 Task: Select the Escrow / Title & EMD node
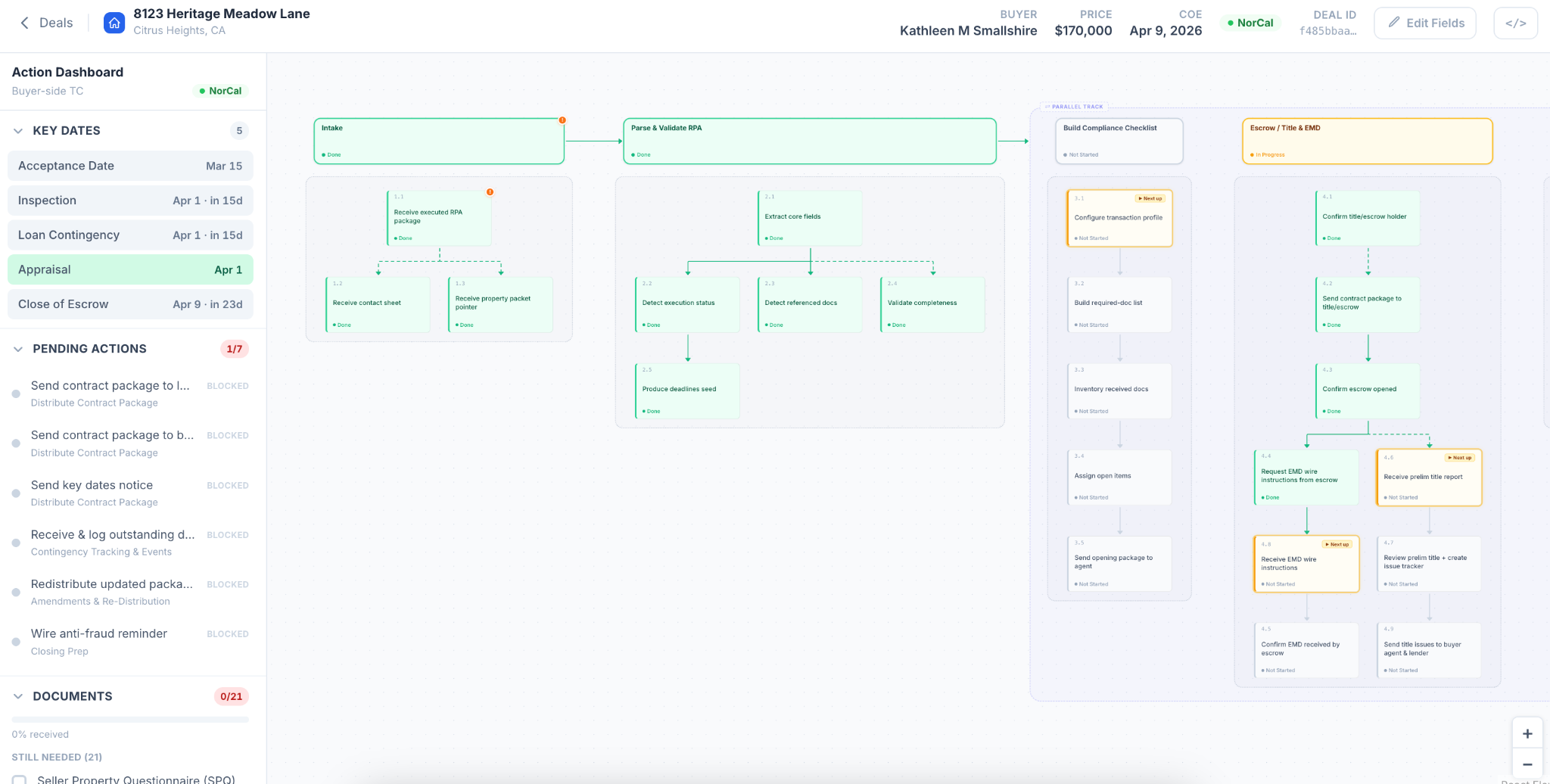click(x=1366, y=141)
